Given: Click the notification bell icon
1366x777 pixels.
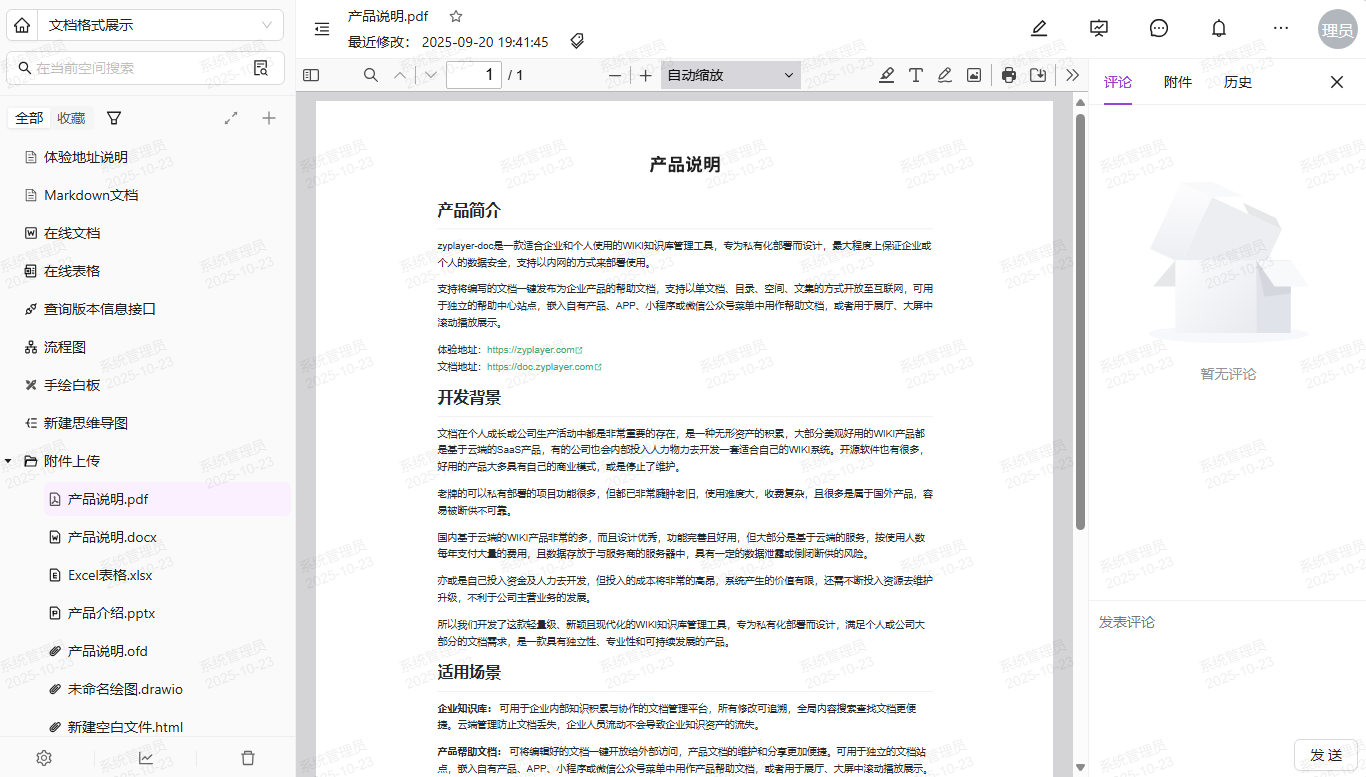Looking at the screenshot, I should click(x=1219, y=28).
